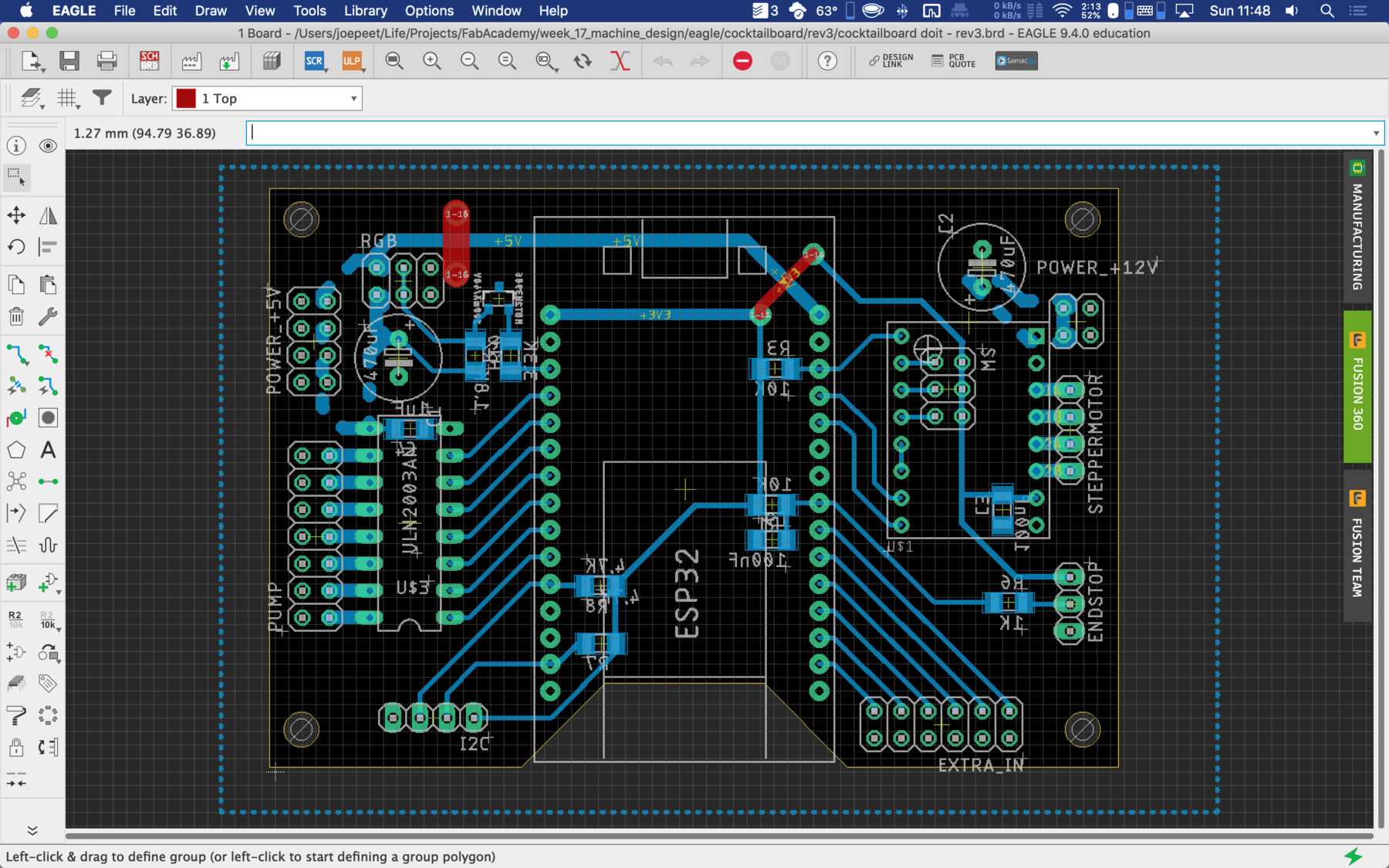Viewport: 1389px width, 868px height.
Task: Switch to schematic with SCH/BRD icon
Action: 150,61
